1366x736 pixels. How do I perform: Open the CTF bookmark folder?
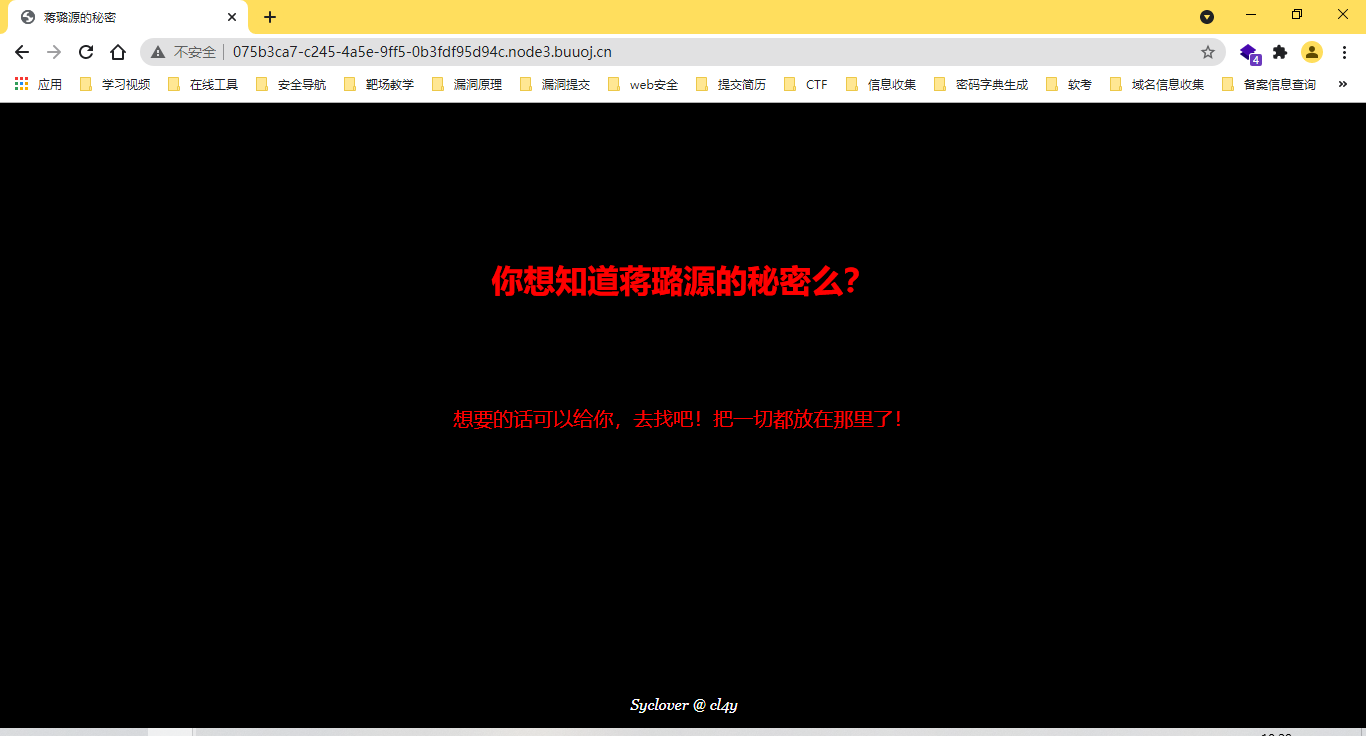(806, 85)
